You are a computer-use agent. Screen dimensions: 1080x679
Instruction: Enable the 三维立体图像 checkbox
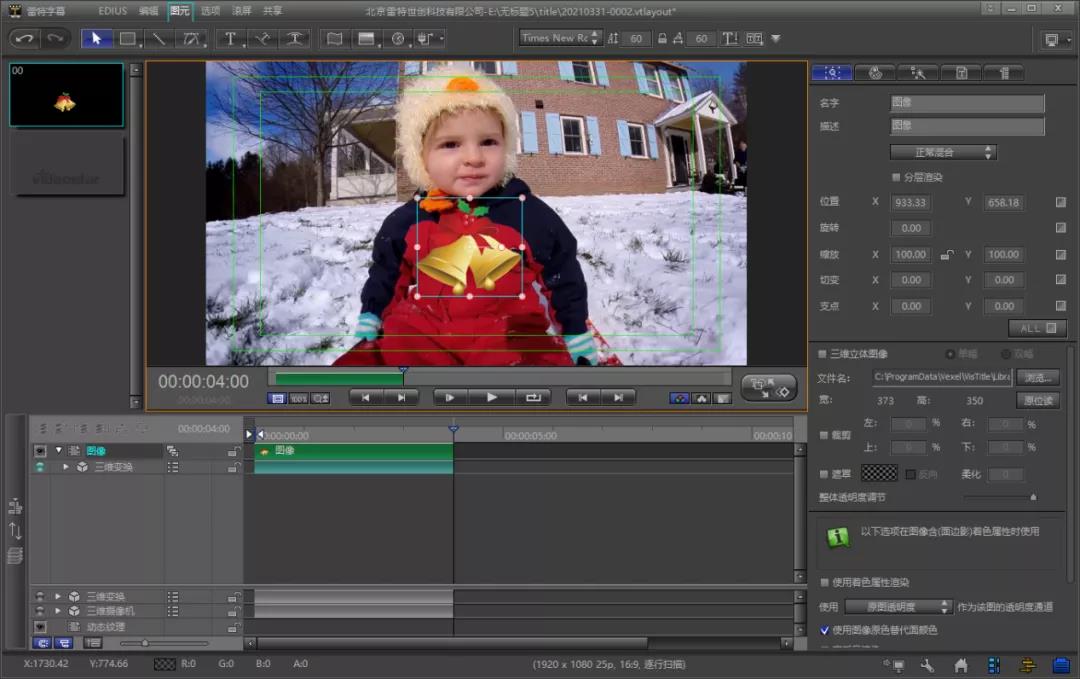click(x=822, y=354)
